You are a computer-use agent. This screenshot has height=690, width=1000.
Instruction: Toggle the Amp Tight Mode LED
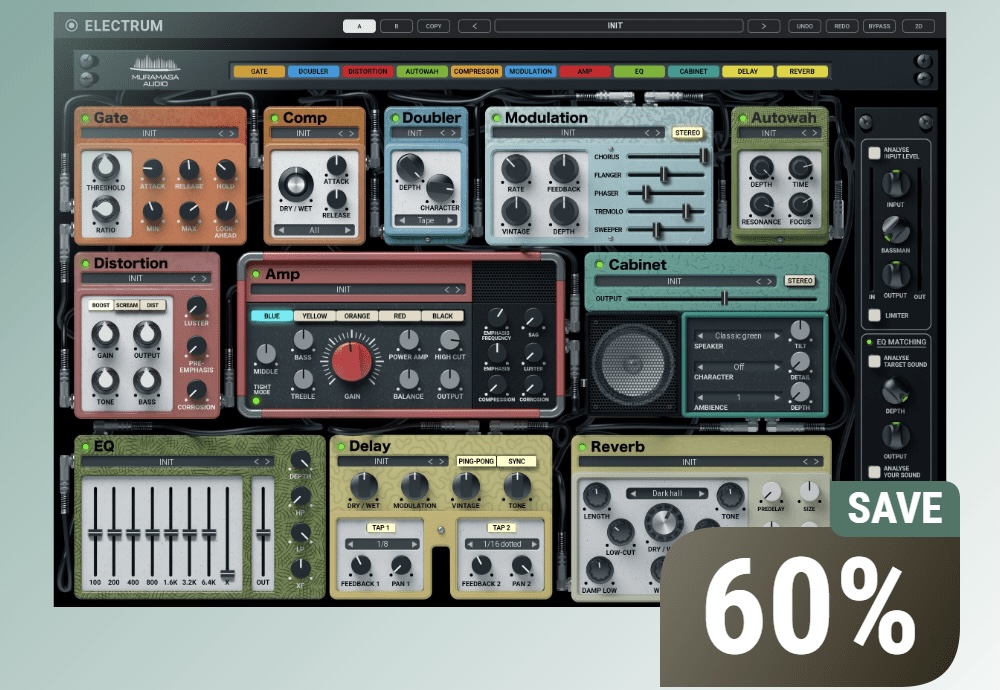(256, 401)
